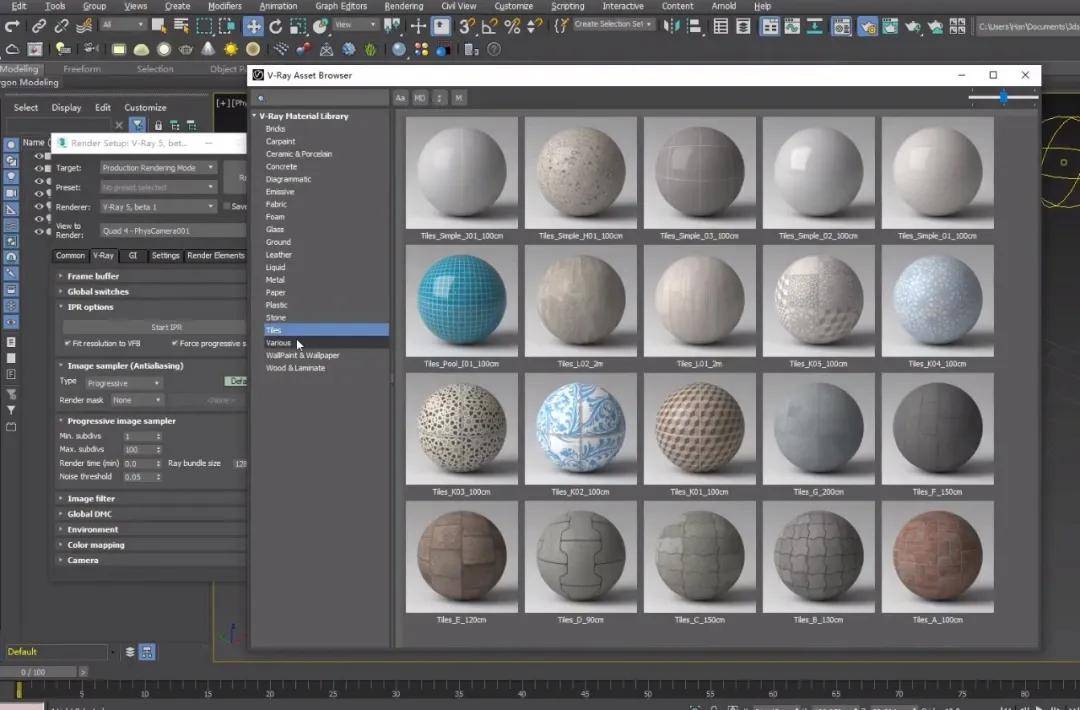Open the Rendering menu
Screen dimensions: 1080x710
click(x=404, y=6)
